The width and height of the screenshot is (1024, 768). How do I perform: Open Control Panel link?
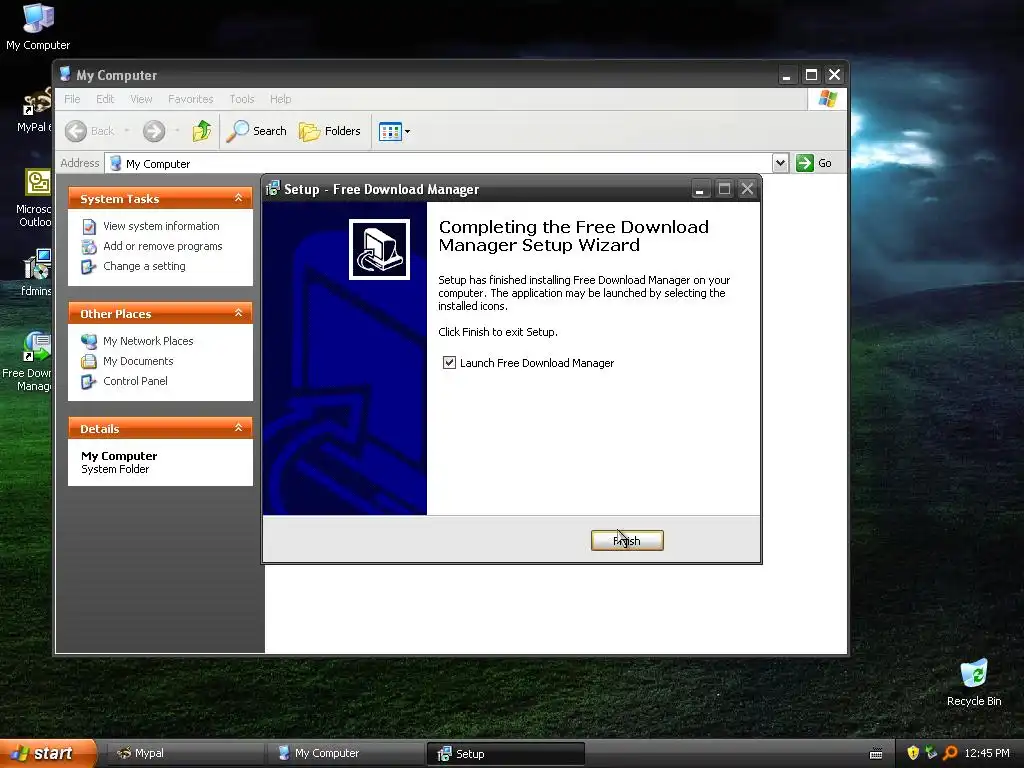click(x=135, y=381)
